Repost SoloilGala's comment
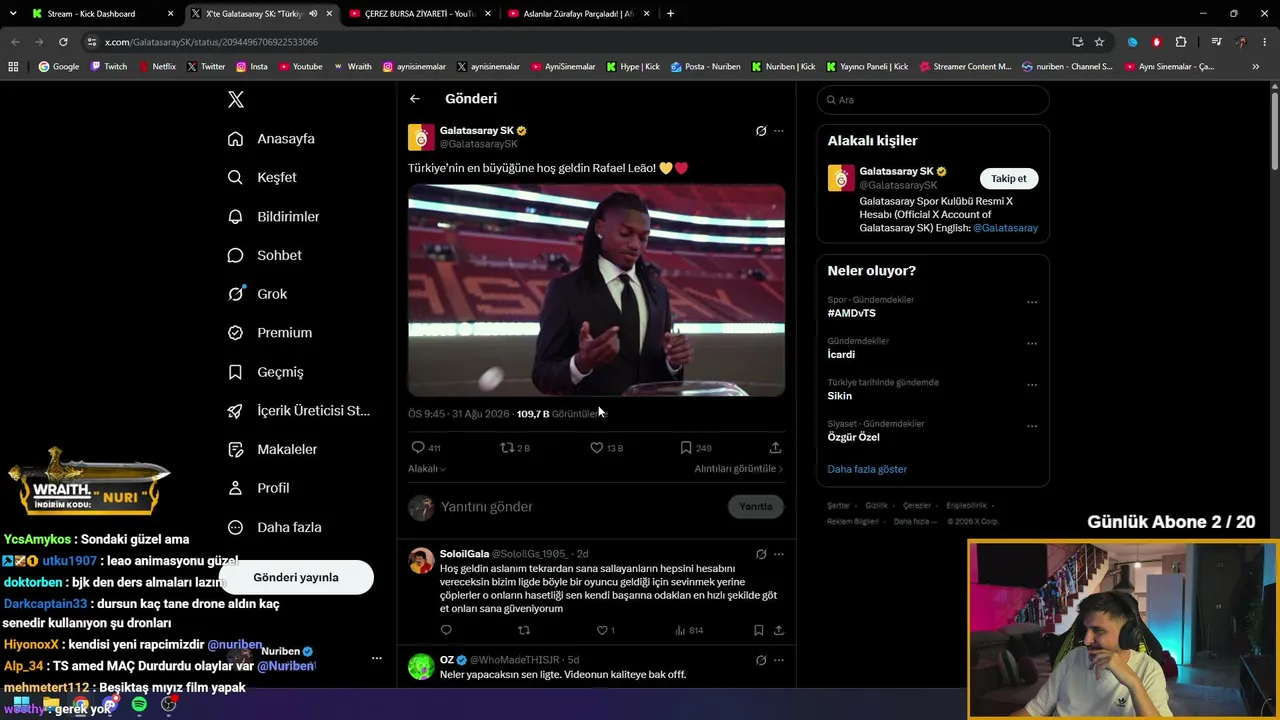 coord(524,630)
